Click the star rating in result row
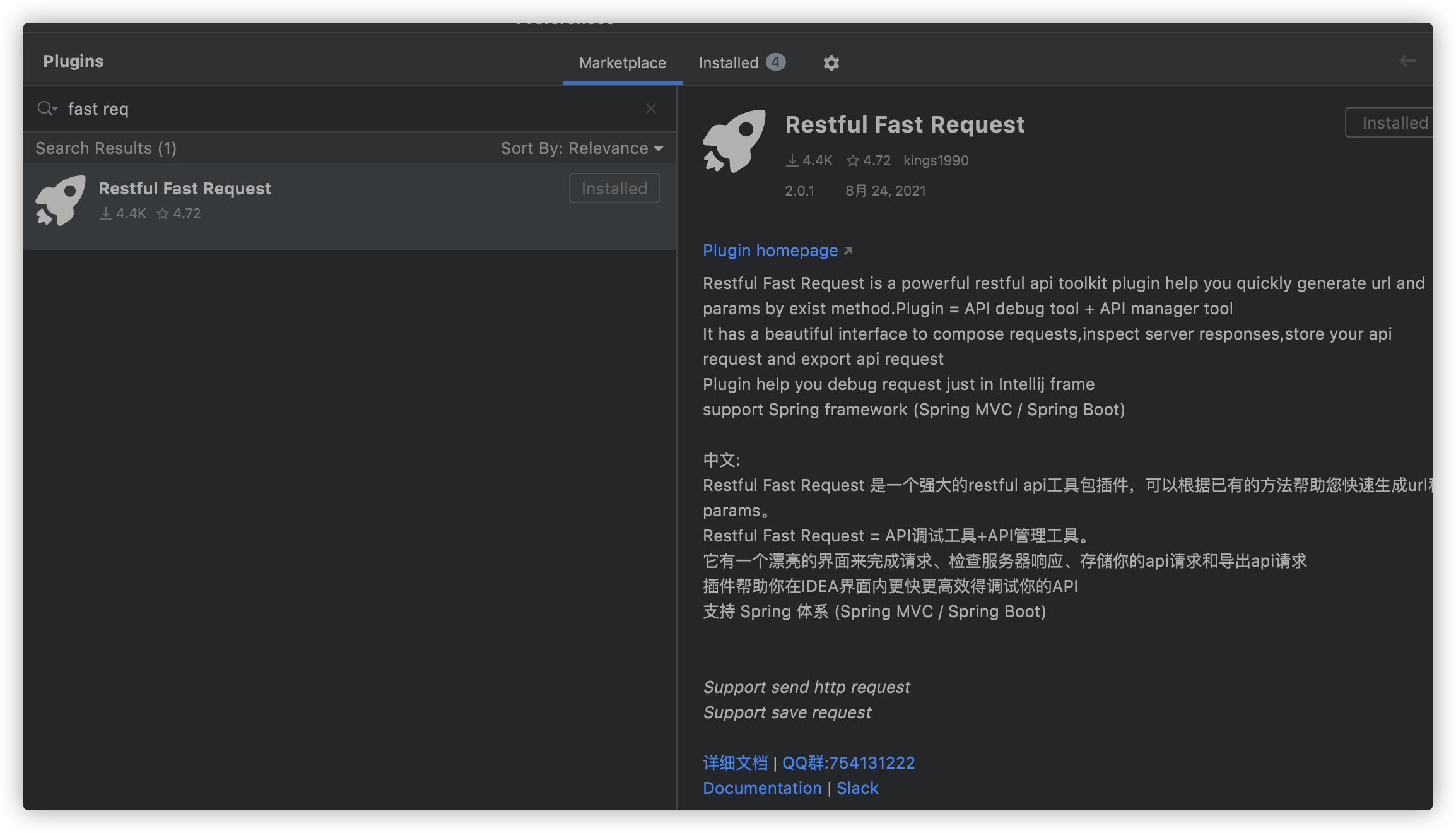The height and width of the screenshot is (833, 1456). click(x=179, y=213)
